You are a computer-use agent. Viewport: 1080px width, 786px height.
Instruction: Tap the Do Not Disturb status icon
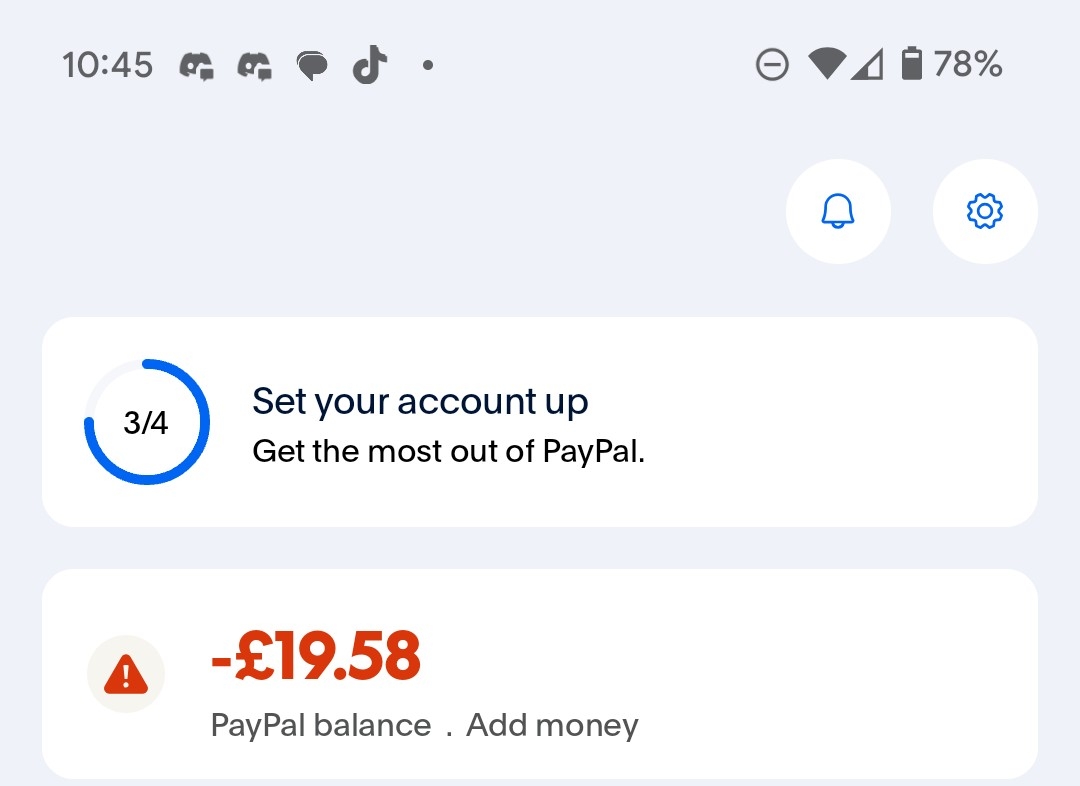coord(771,66)
